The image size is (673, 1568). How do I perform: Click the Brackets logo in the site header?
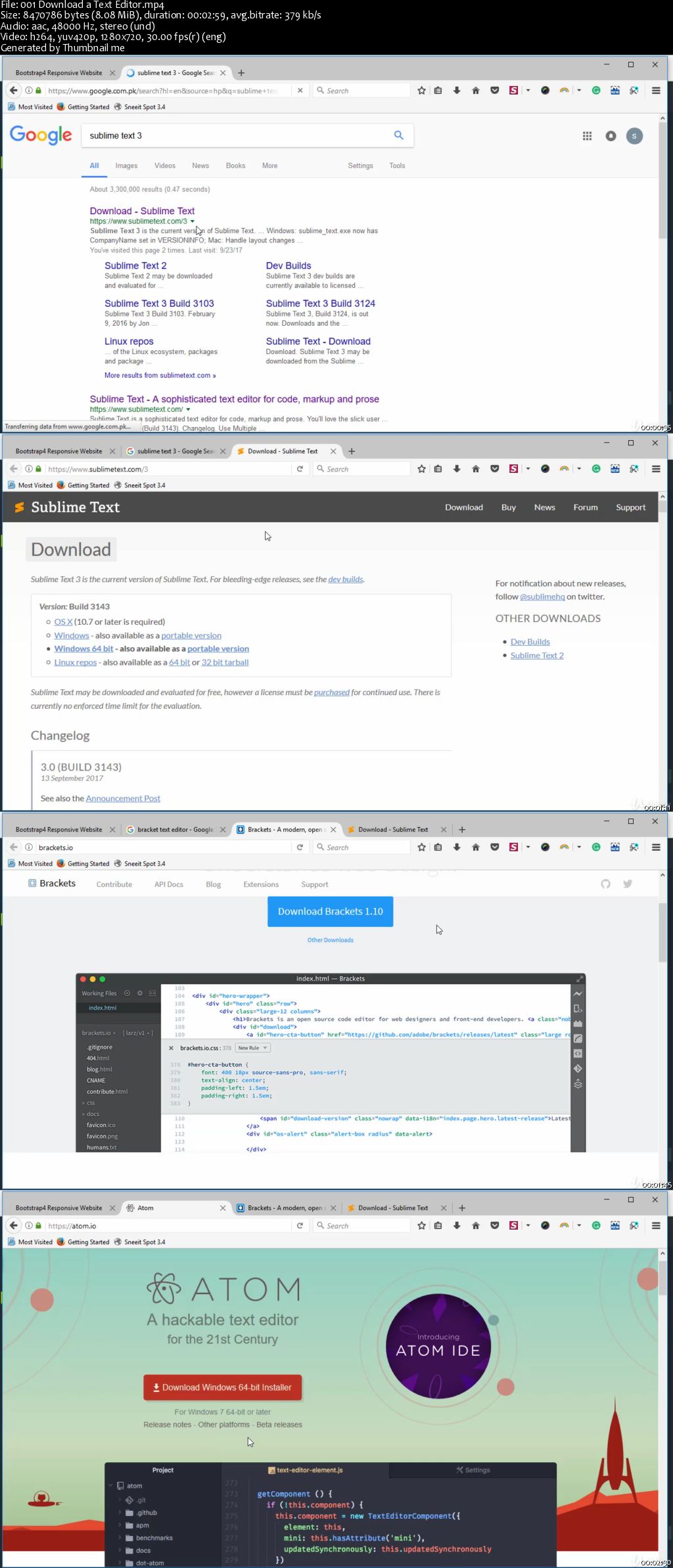click(x=52, y=884)
